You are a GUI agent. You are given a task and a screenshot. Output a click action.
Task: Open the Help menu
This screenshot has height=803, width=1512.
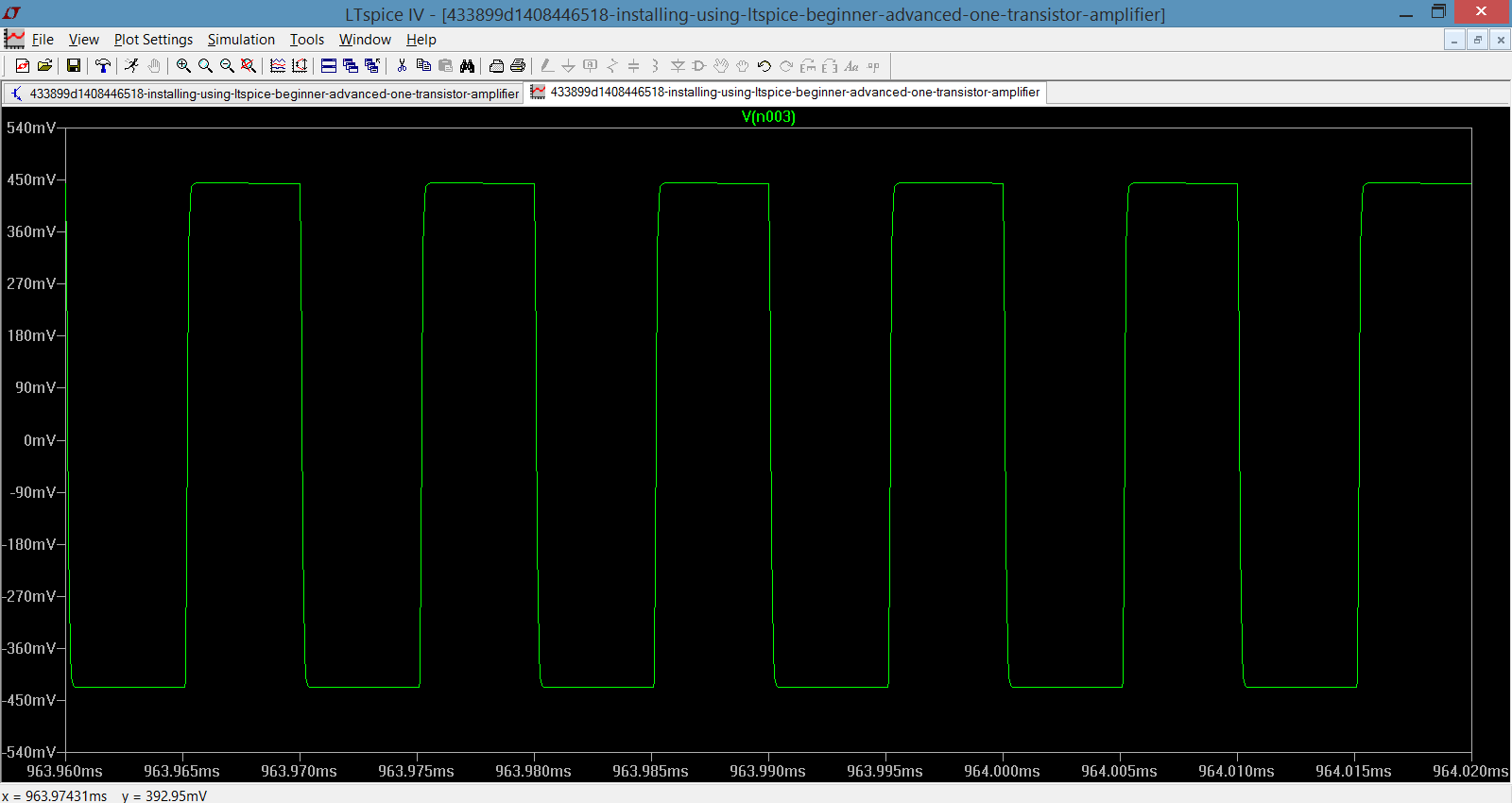(421, 40)
